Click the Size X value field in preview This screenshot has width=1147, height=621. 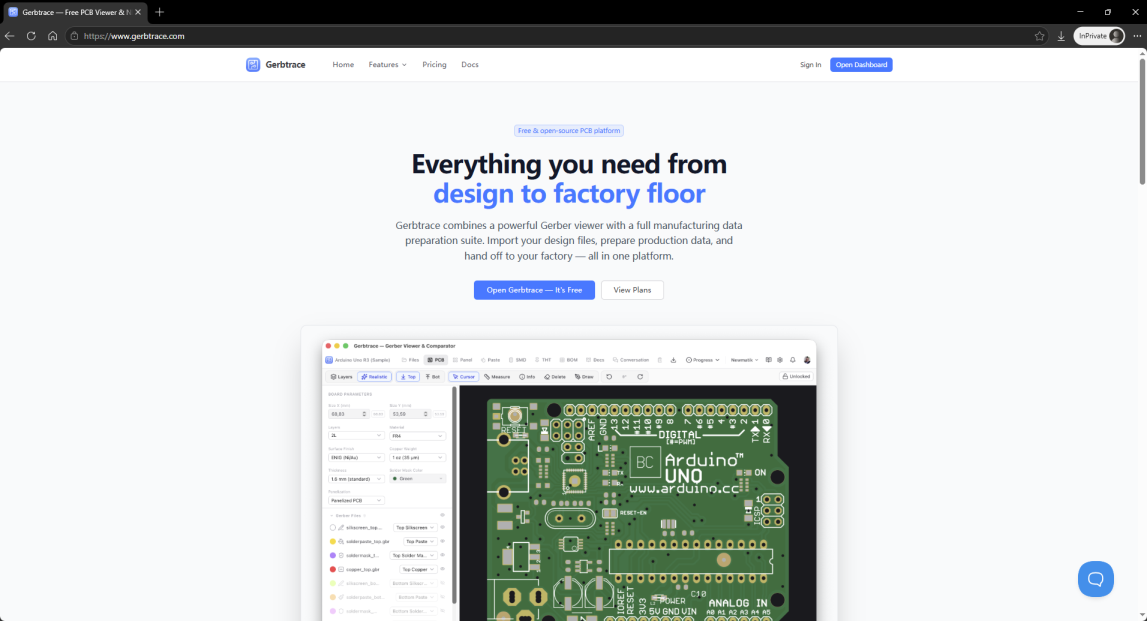pyautogui.click(x=348, y=414)
